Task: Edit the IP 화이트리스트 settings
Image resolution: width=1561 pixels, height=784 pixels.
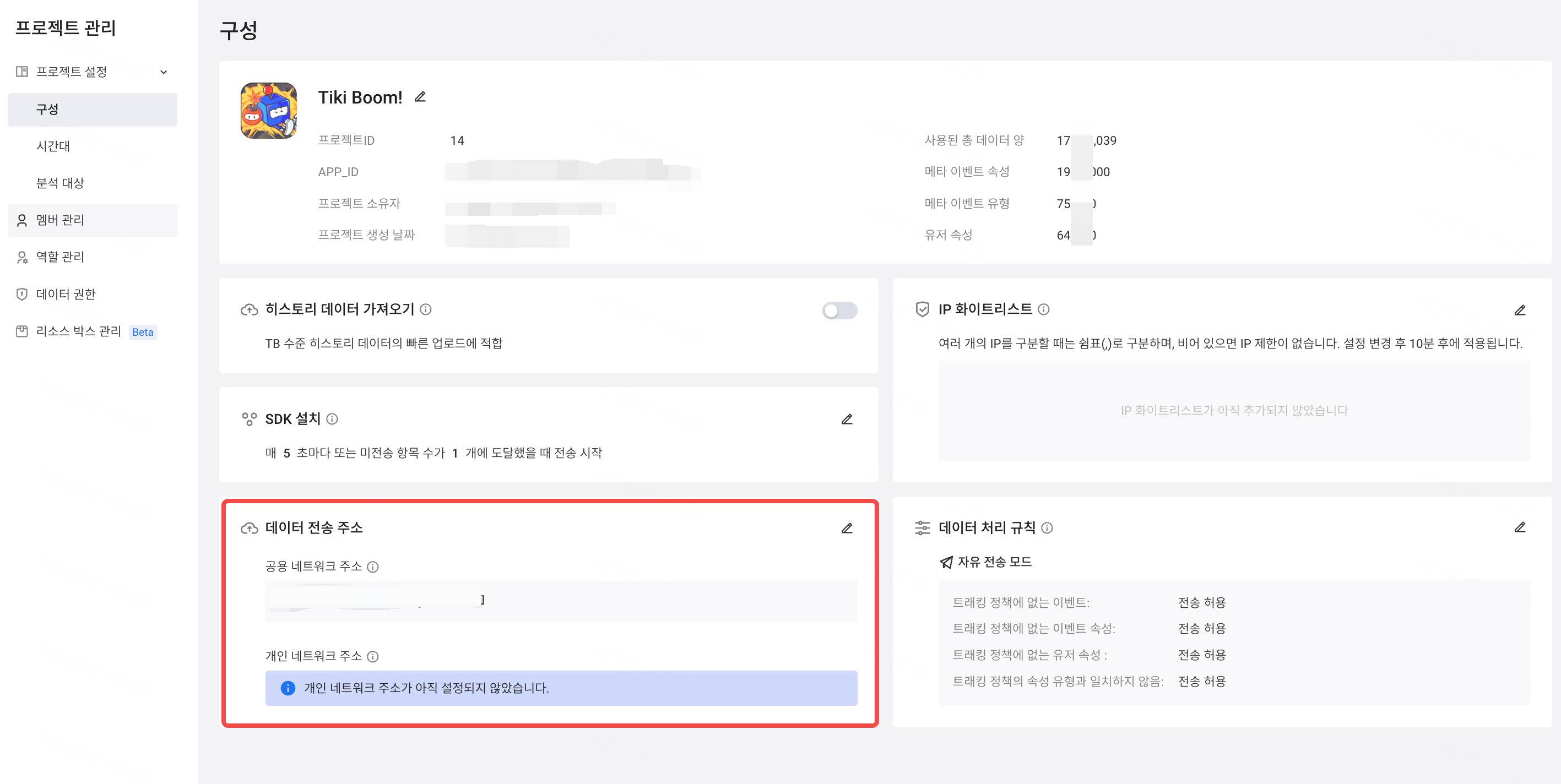Action: point(1520,310)
